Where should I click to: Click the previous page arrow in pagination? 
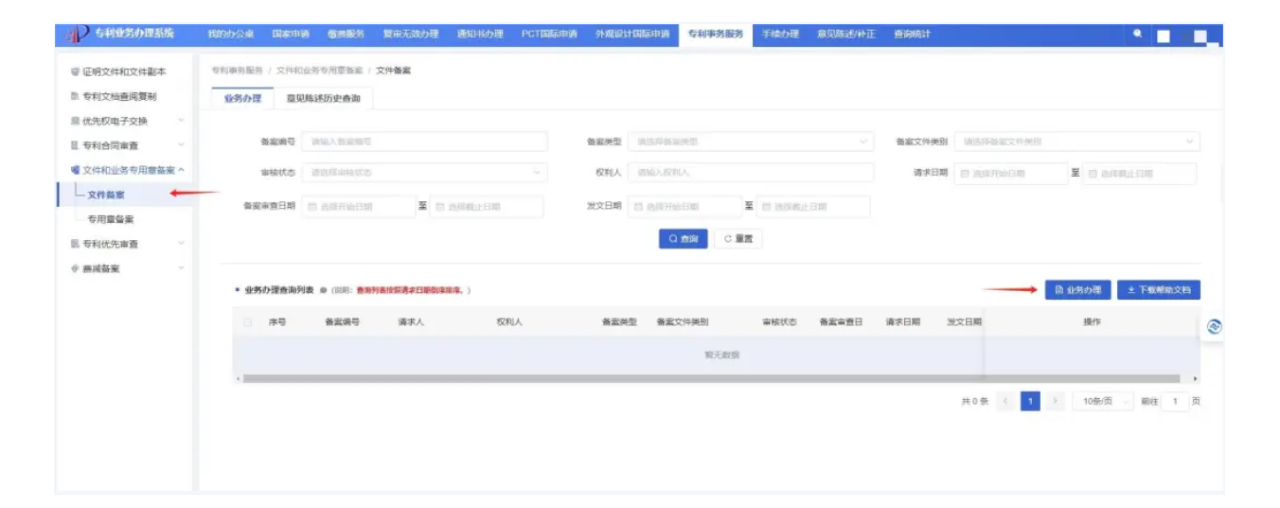[x=1005, y=401]
